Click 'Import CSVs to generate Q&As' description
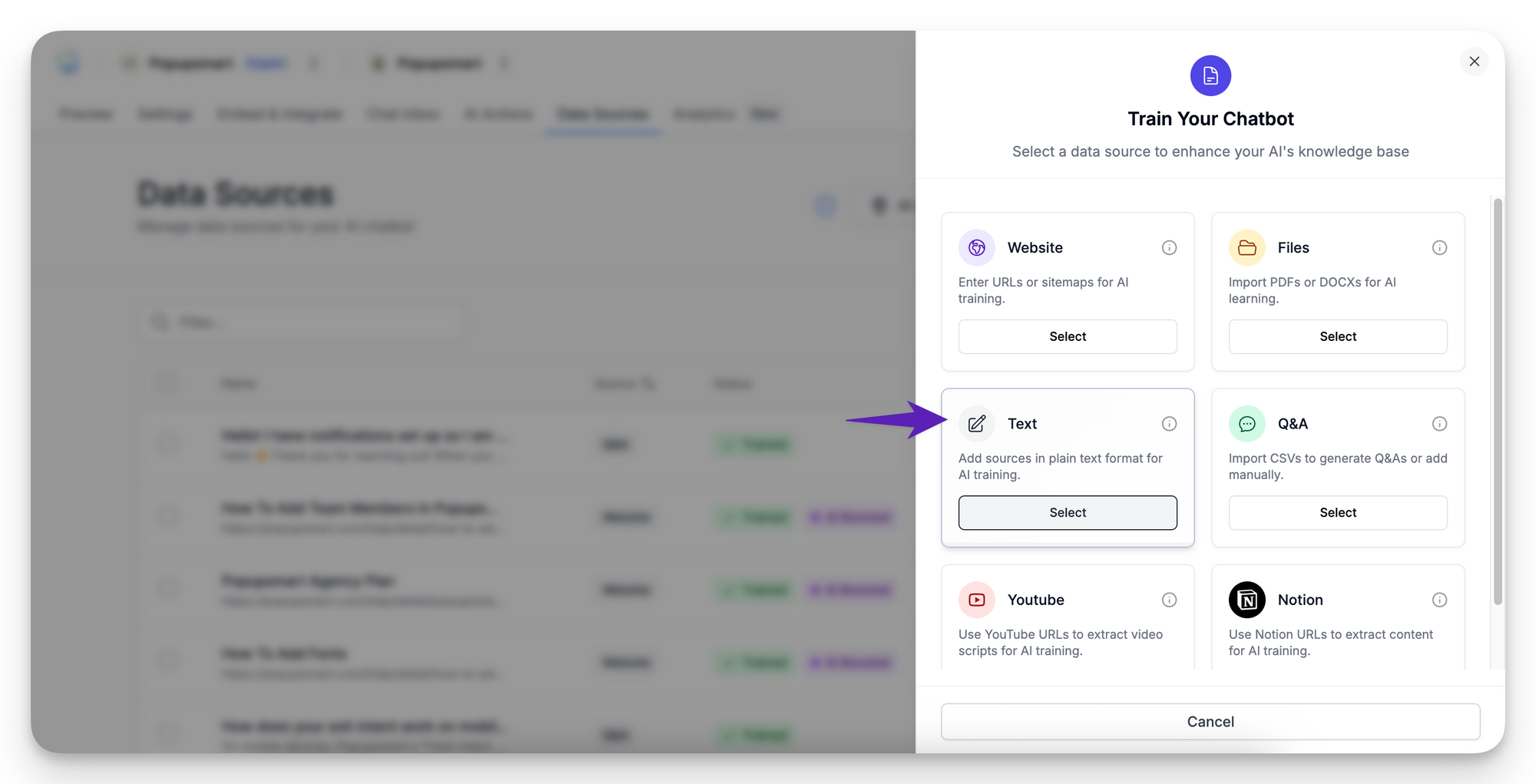This screenshot has height=784, width=1536. click(1338, 466)
